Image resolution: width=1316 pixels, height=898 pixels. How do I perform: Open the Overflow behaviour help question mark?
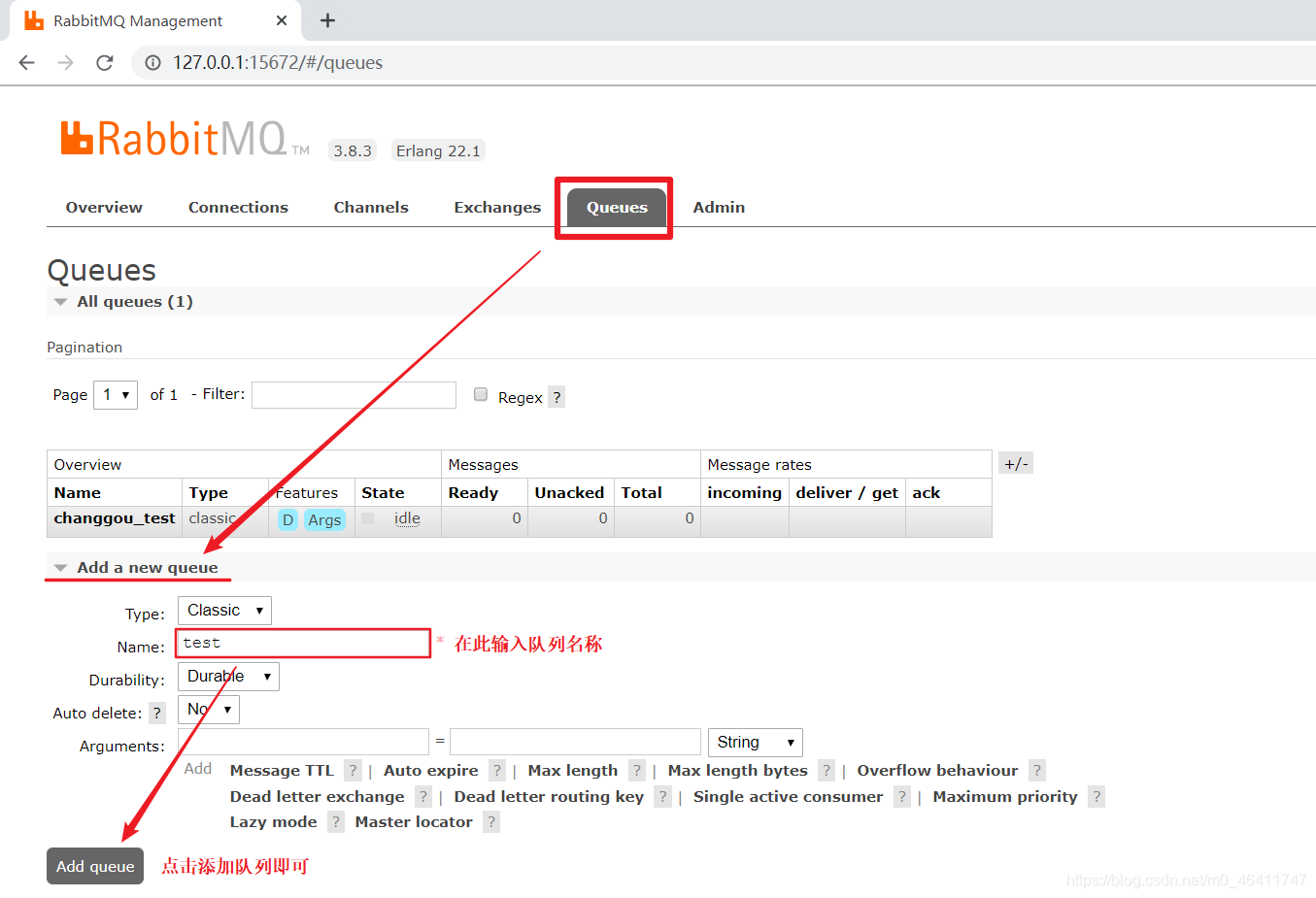[x=1037, y=770]
